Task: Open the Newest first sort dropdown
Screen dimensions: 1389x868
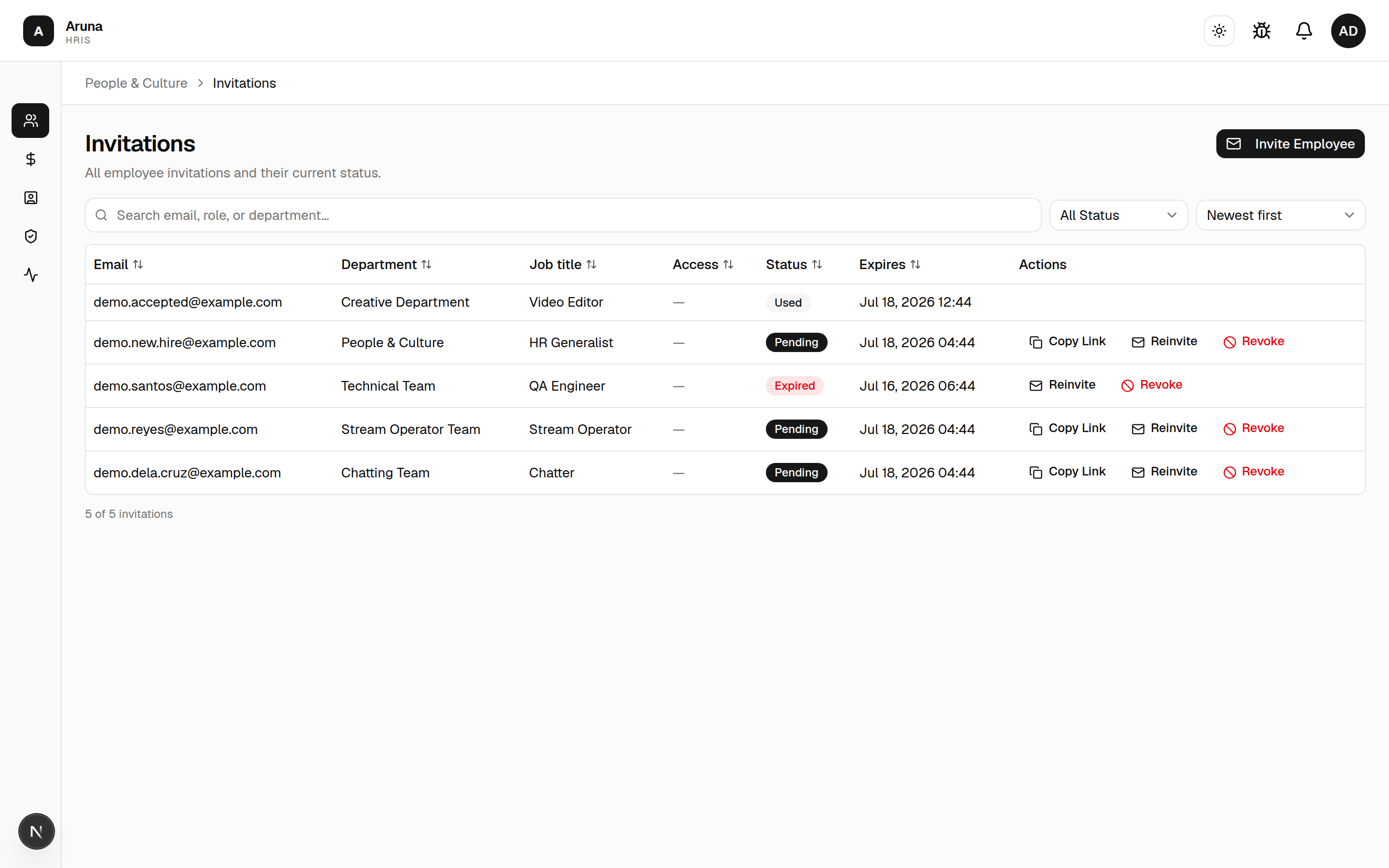Action: point(1280,215)
